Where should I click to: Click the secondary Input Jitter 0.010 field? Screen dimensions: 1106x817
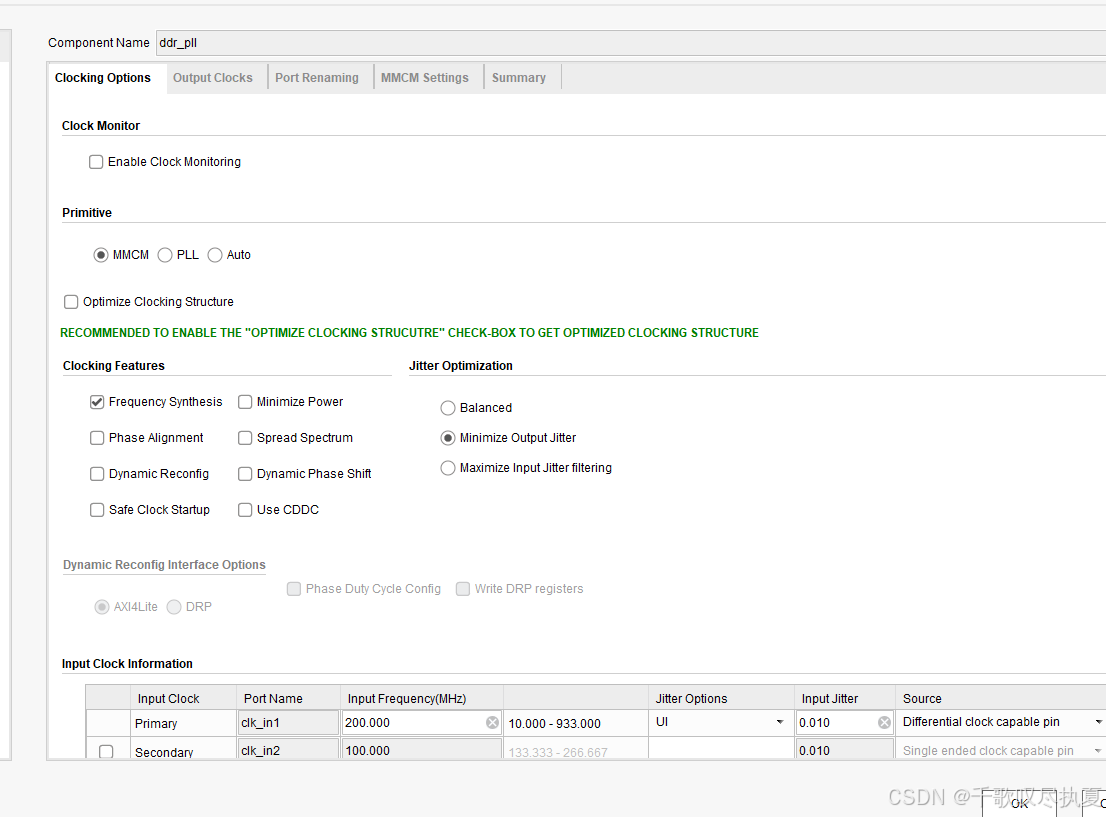point(845,750)
